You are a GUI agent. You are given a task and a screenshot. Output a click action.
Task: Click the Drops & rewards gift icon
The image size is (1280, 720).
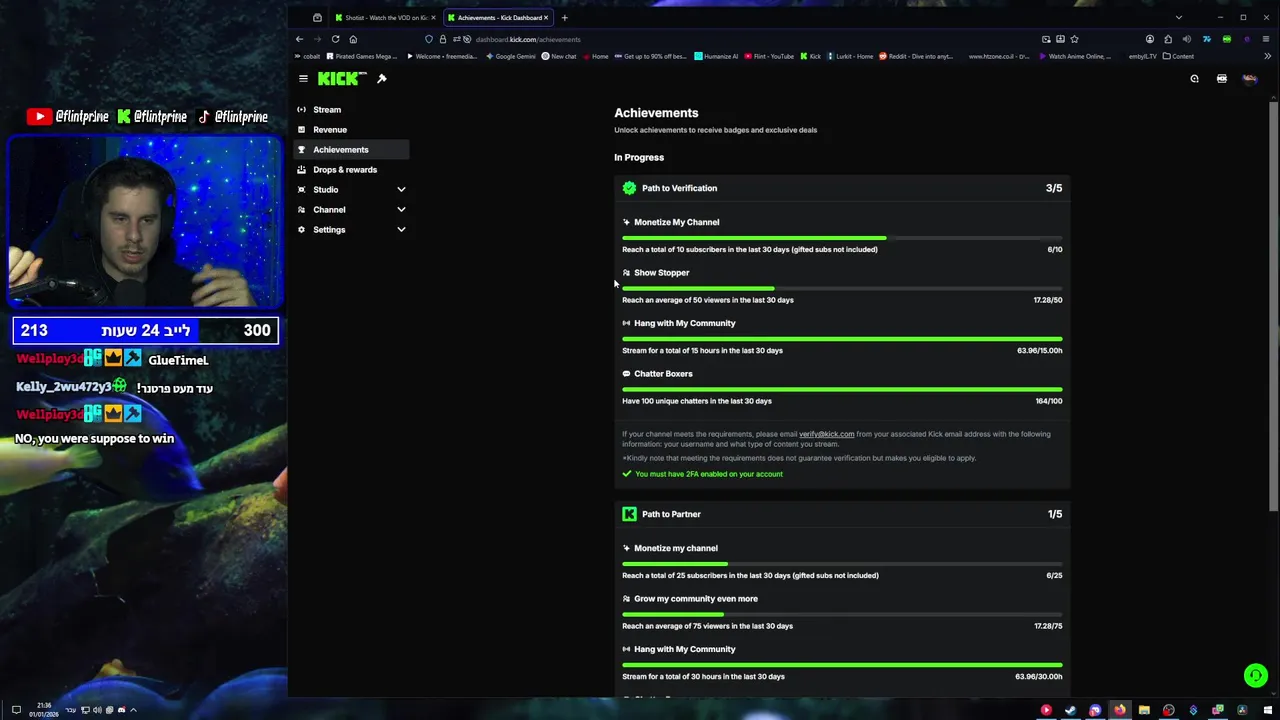[x=301, y=170]
